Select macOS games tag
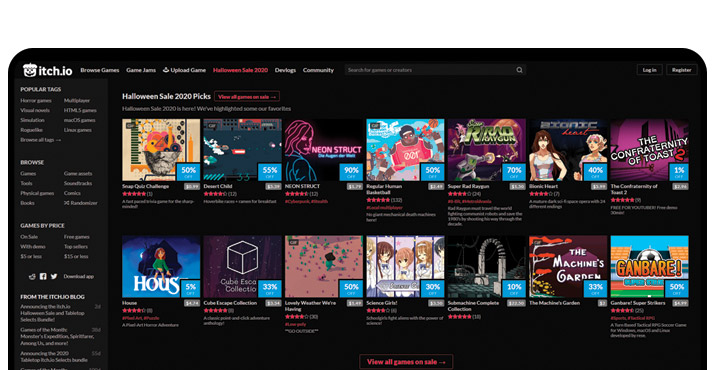 click(x=80, y=120)
